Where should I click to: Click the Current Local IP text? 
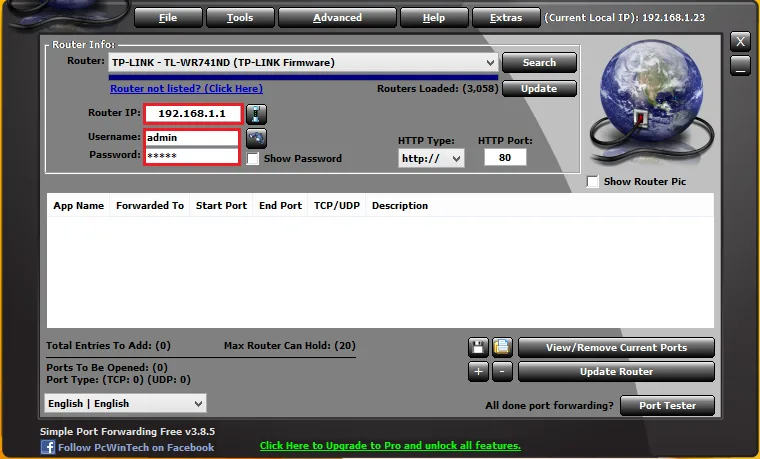(624, 18)
